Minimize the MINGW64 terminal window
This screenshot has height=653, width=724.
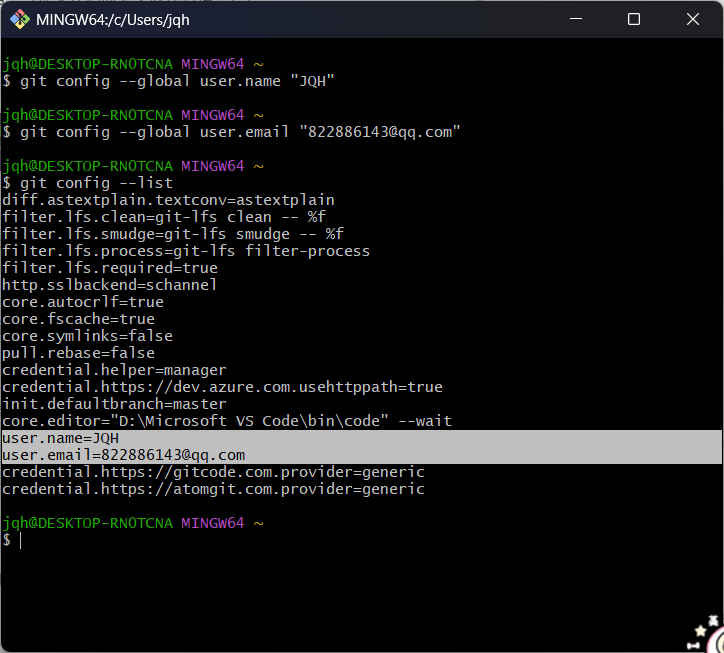click(x=576, y=19)
